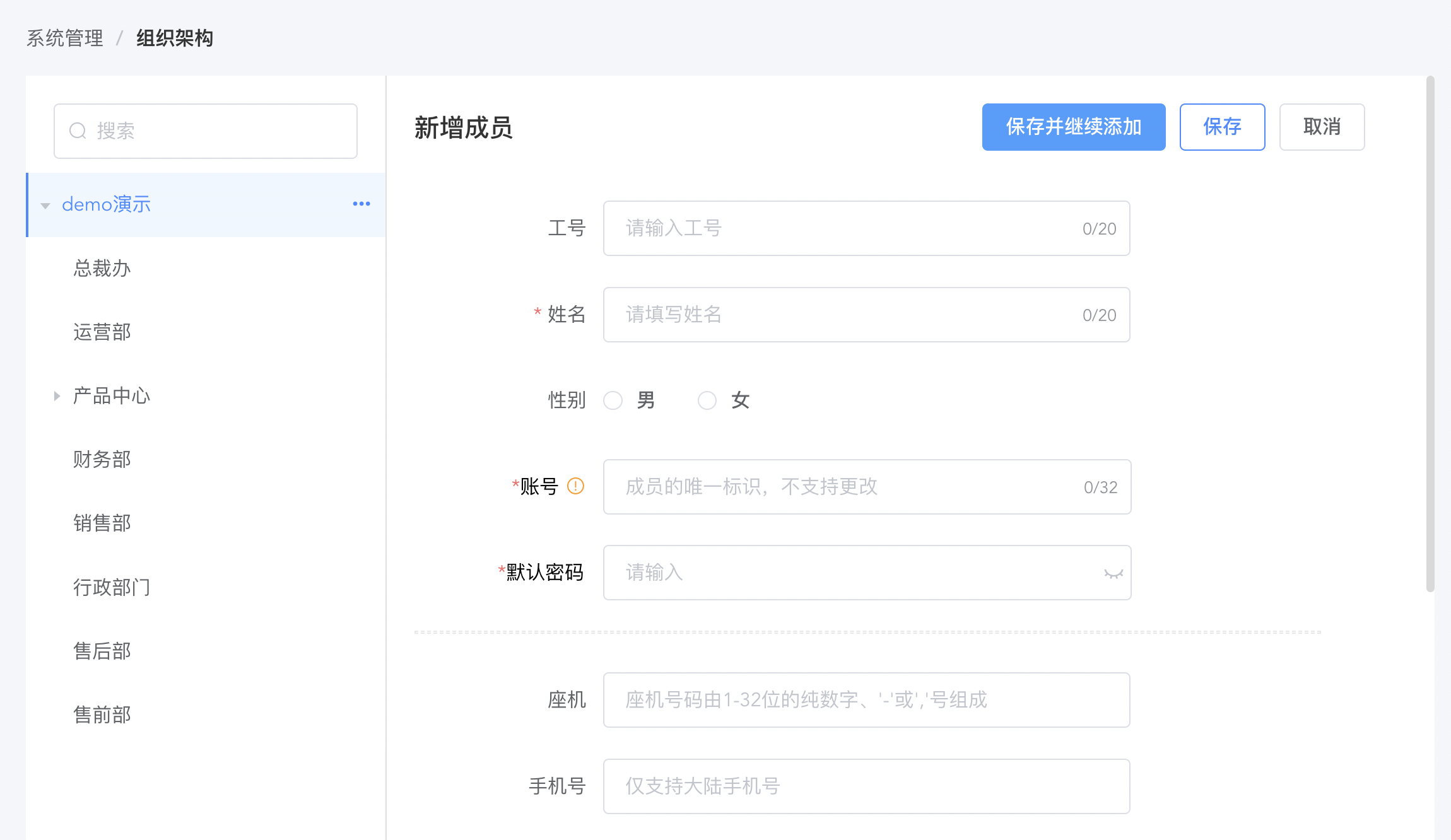Select 售后部 in the department tree
This screenshot has height=840, width=1451.
pyautogui.click(x=102, y=651)
